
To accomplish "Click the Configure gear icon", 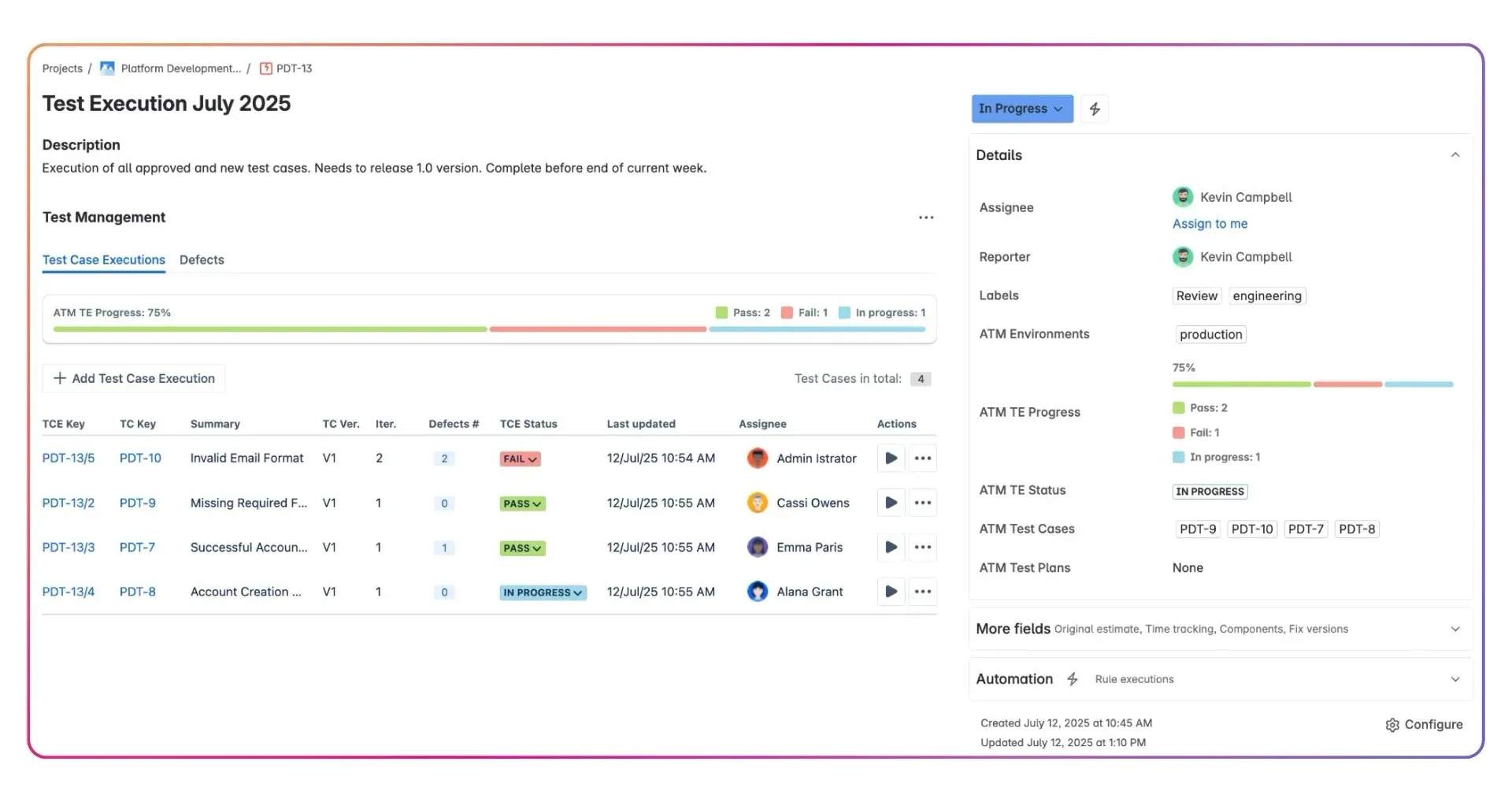I will 1392,725.
